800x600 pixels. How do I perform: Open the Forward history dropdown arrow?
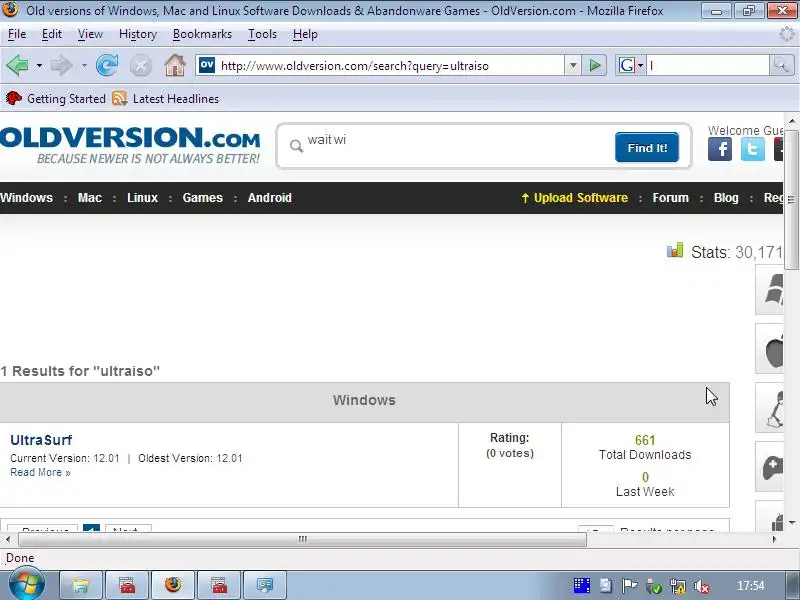(84, 66)
